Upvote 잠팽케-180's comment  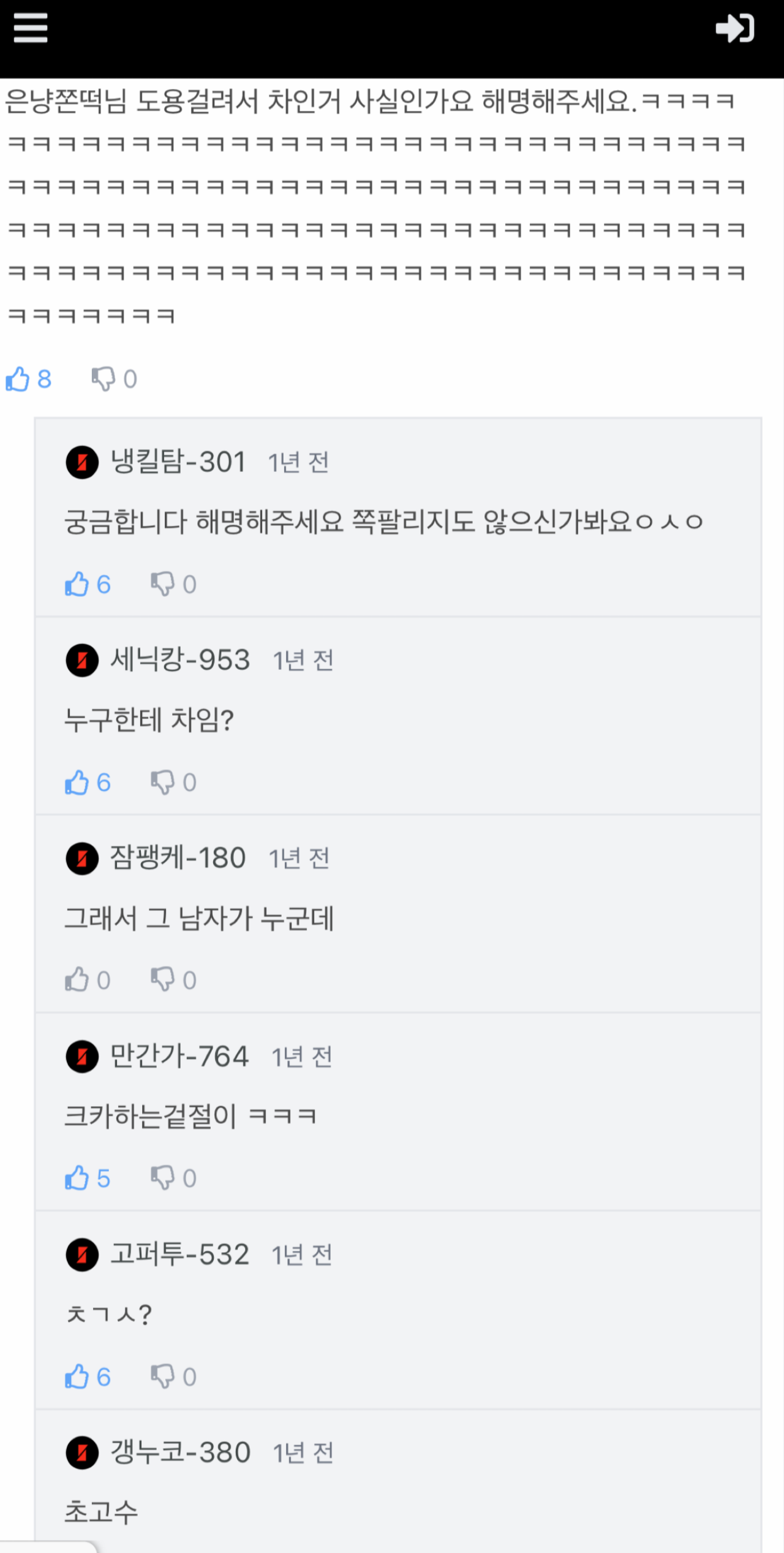77,980
